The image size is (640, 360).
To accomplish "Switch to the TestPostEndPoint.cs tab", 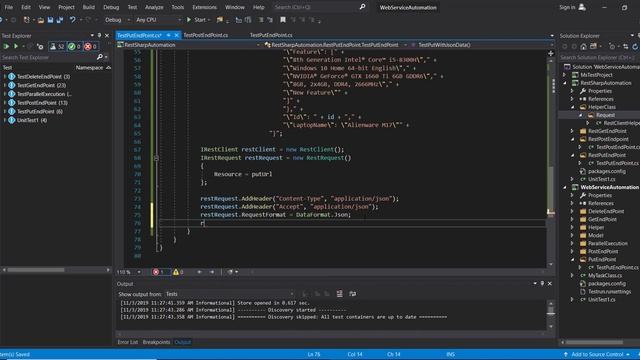I will (206, 35).
